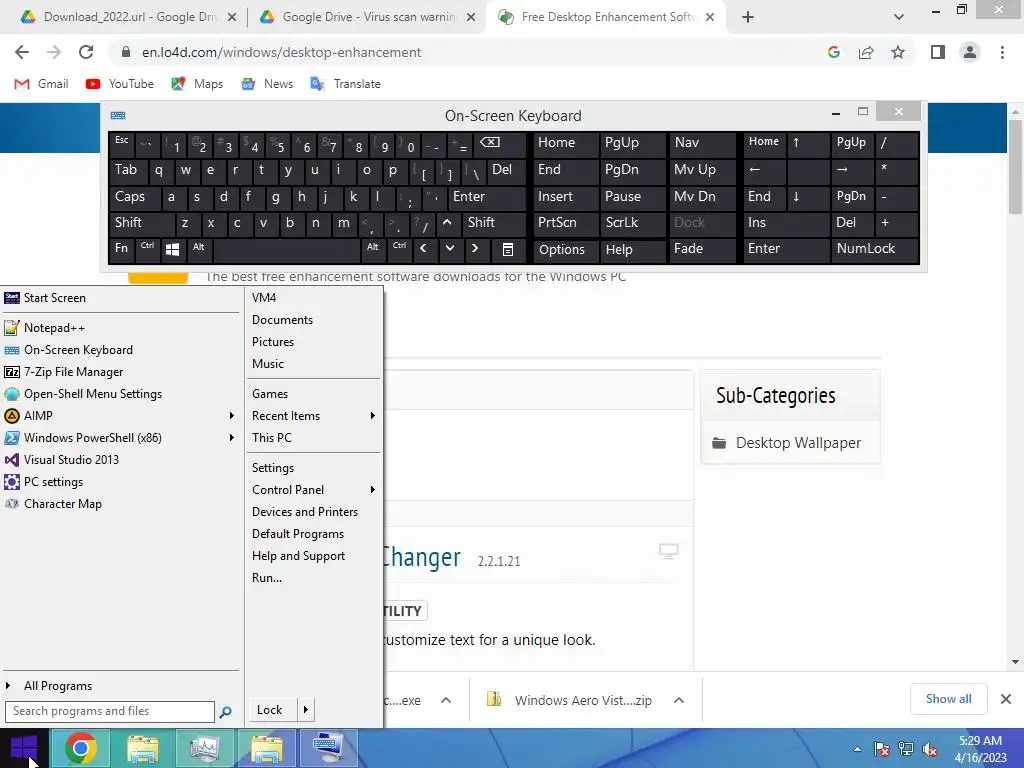Open Chrome three-dot menu
1024x768 pixels.
pyautogui.click(x=1002, y=52)
